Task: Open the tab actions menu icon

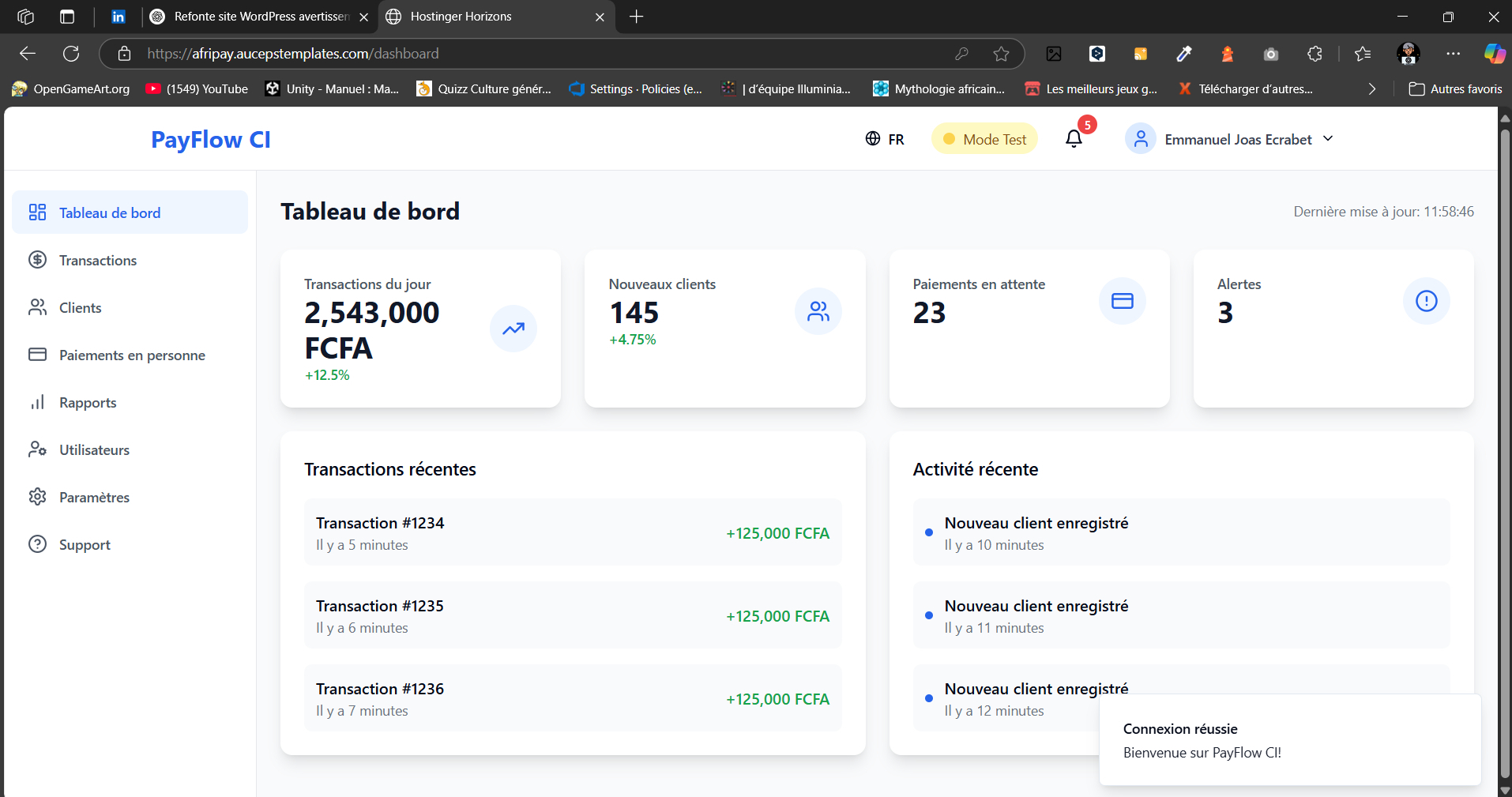Action: [67, 17]
